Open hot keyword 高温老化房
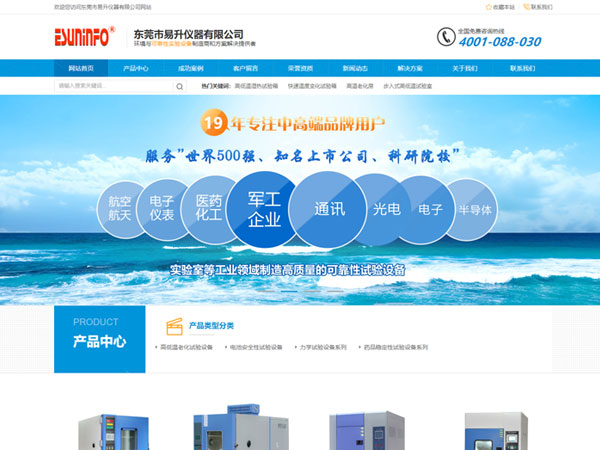The width and height of the screenshot is (600, 450). pyautogui.click(x=360, y=86)
